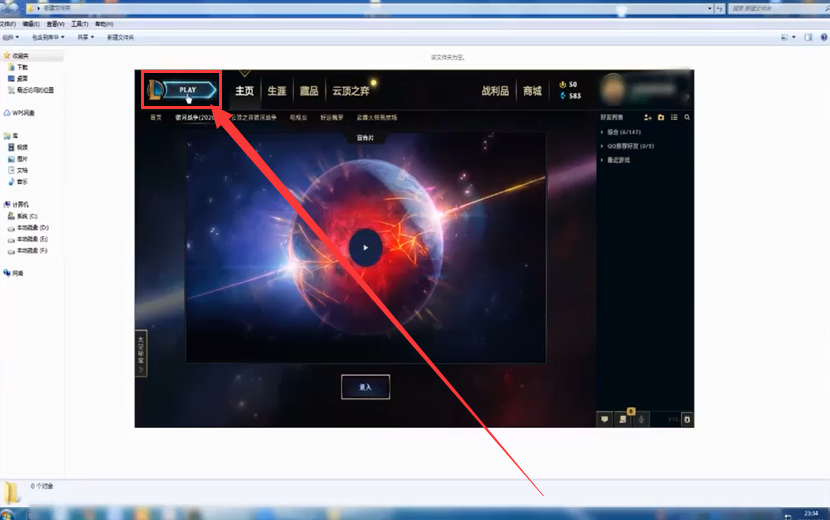Open the 商城 store tab
This screenshot has width=830, height=520.
pos(533,91)
